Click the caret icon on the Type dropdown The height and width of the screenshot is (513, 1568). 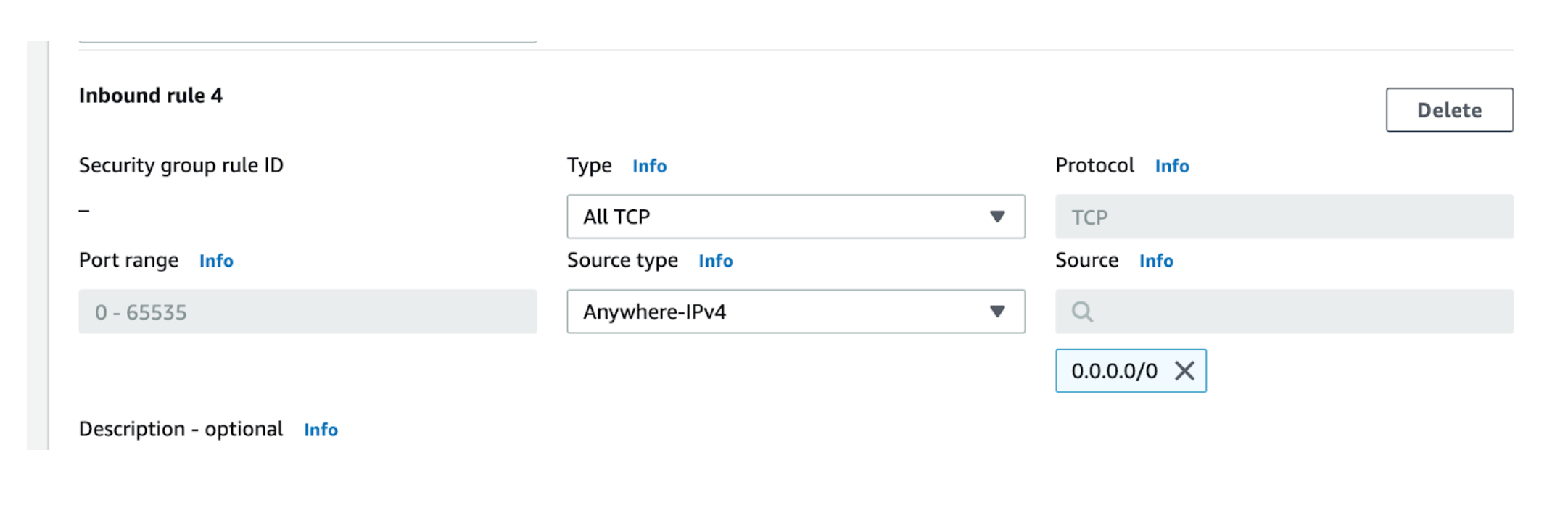pyautogui.click(x=999, y=216)
